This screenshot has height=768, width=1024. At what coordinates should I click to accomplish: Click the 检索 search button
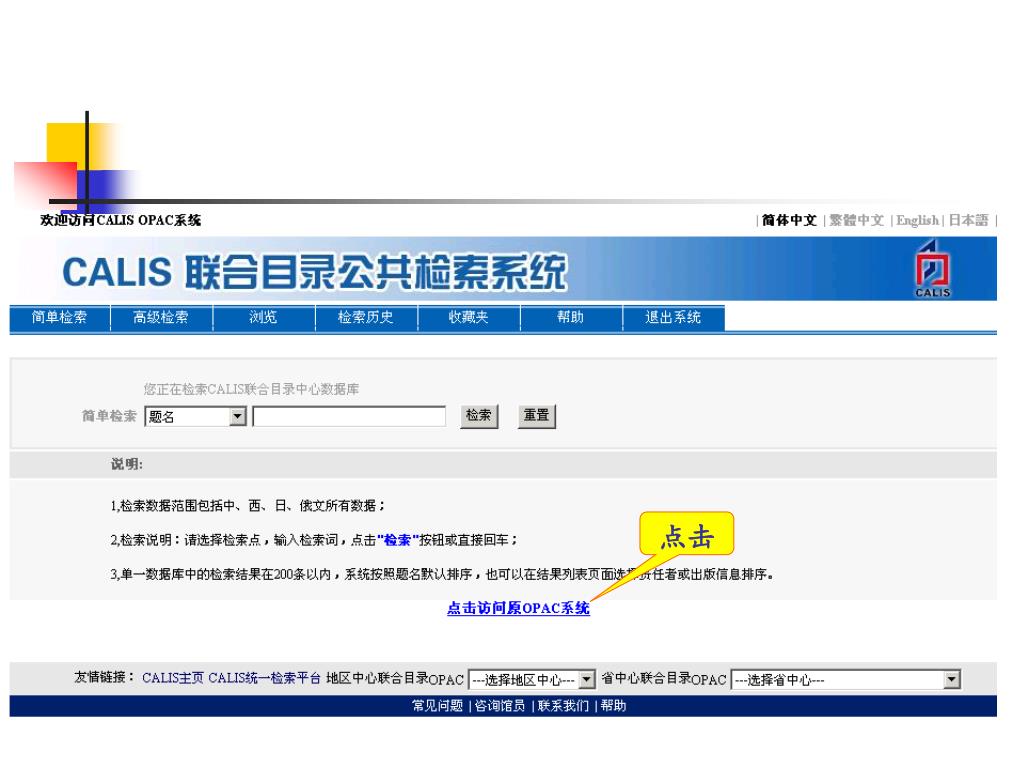(x=479, y=416)
